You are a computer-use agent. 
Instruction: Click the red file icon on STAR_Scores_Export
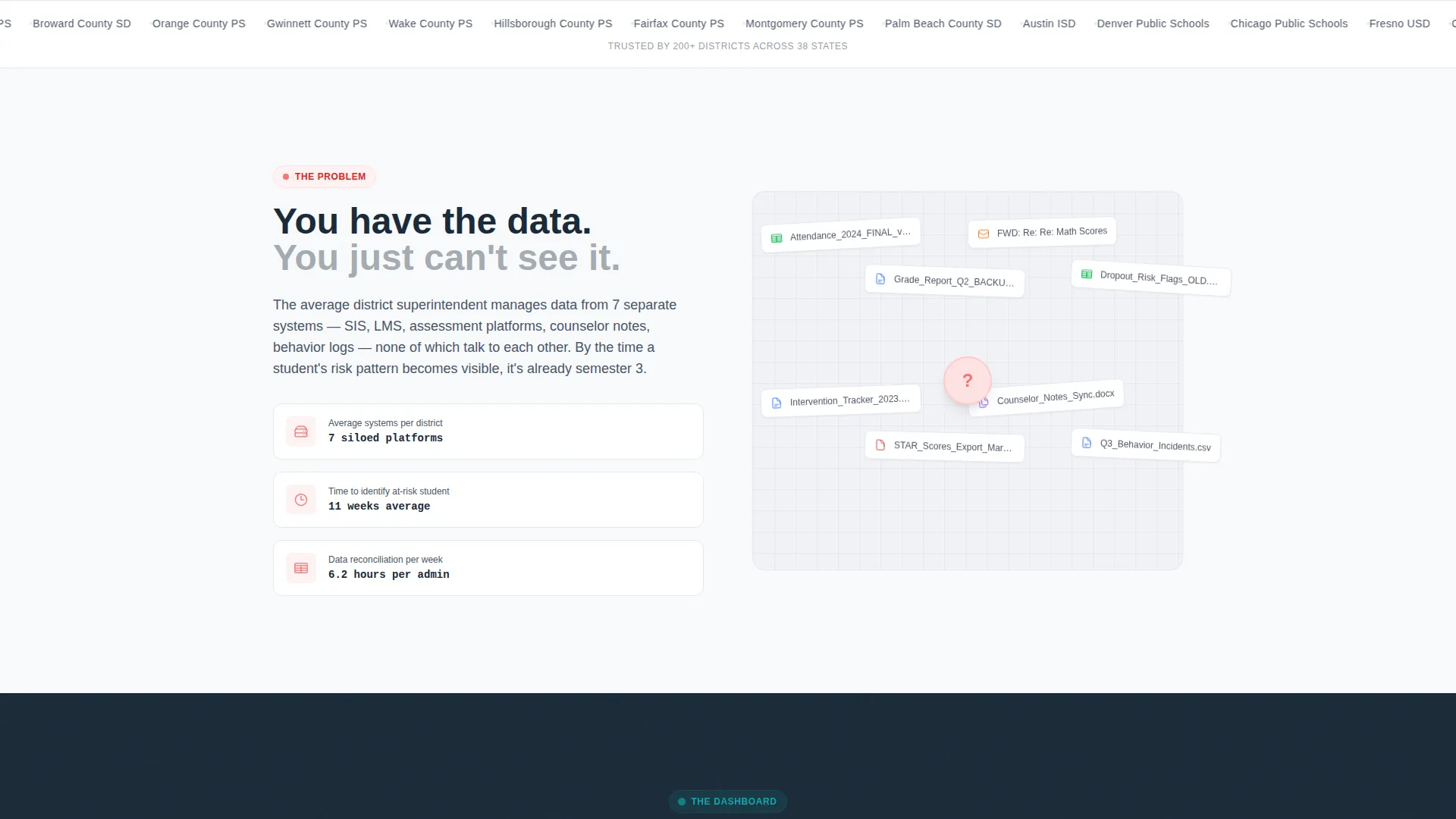[x=880, y=445]
